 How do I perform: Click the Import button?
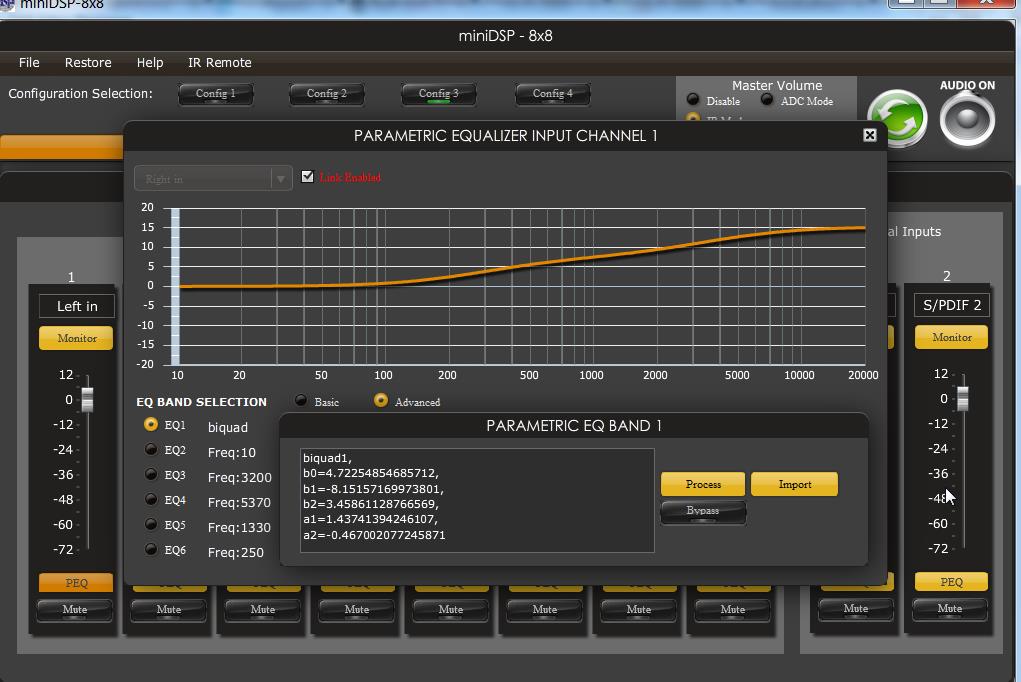[x=794, y=484]
